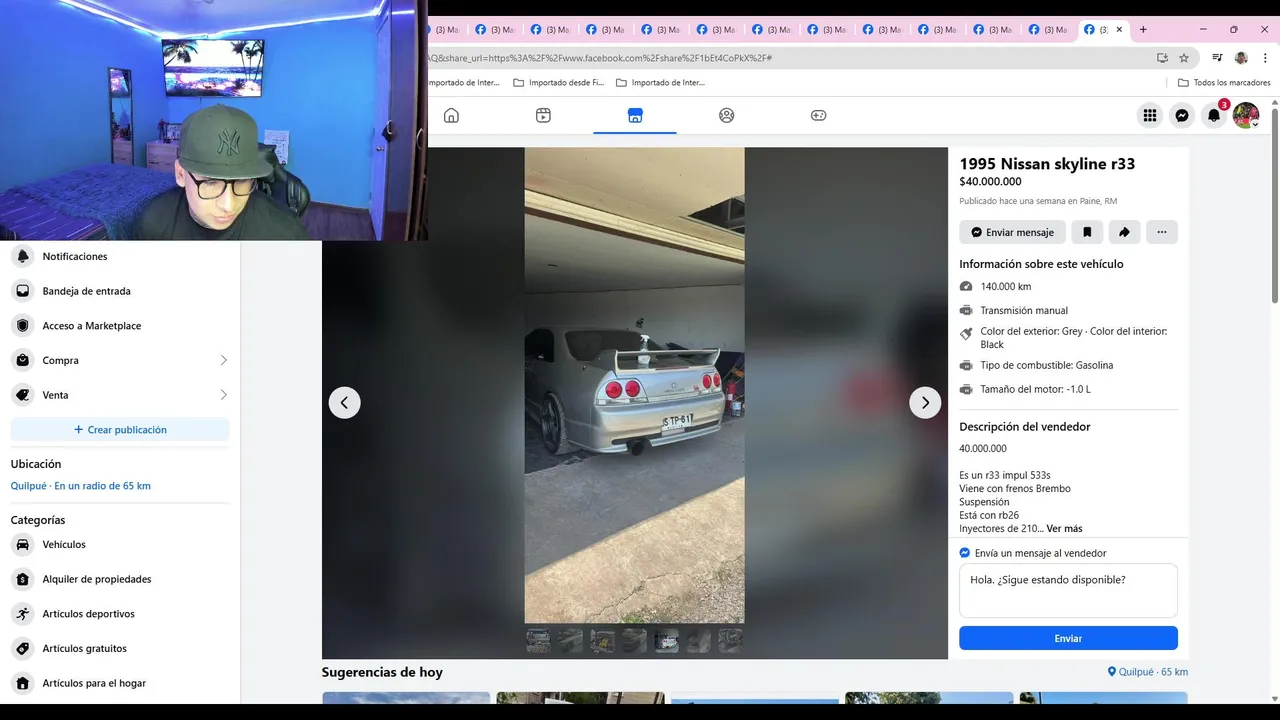Click the message text box to seller
1280x720 pixels.
click(x=1068, y=590)
